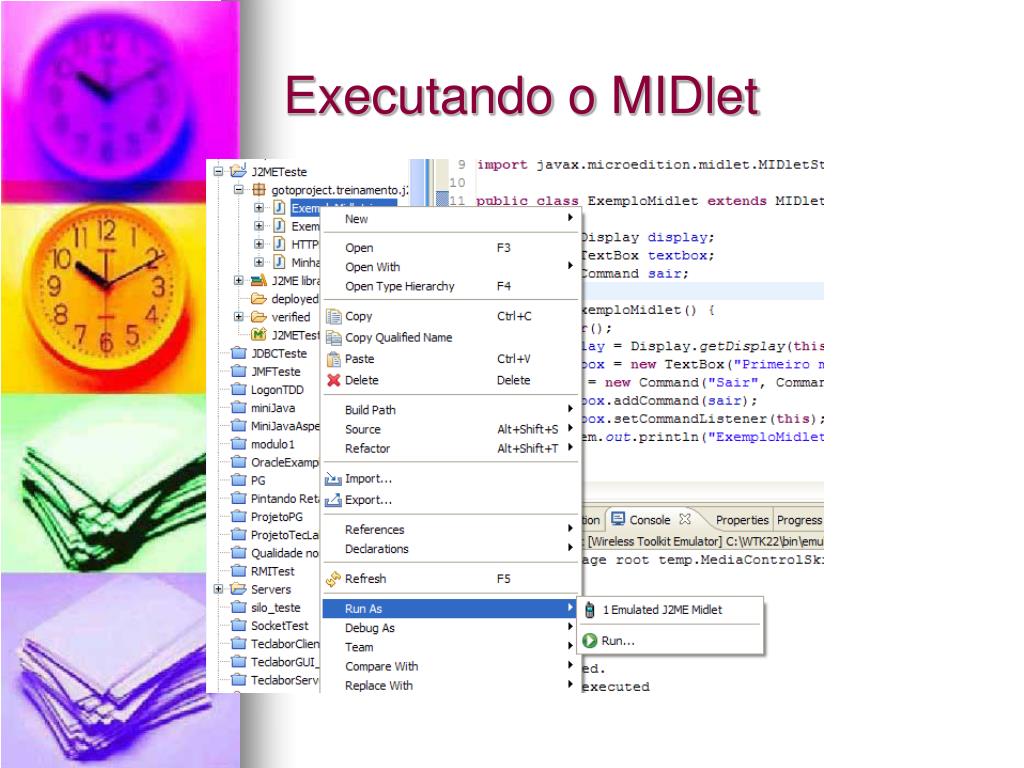Select ProjetoPG project in tree
Image resolution: width=1024 pixels, height=768 pixels.
[277, 517]
